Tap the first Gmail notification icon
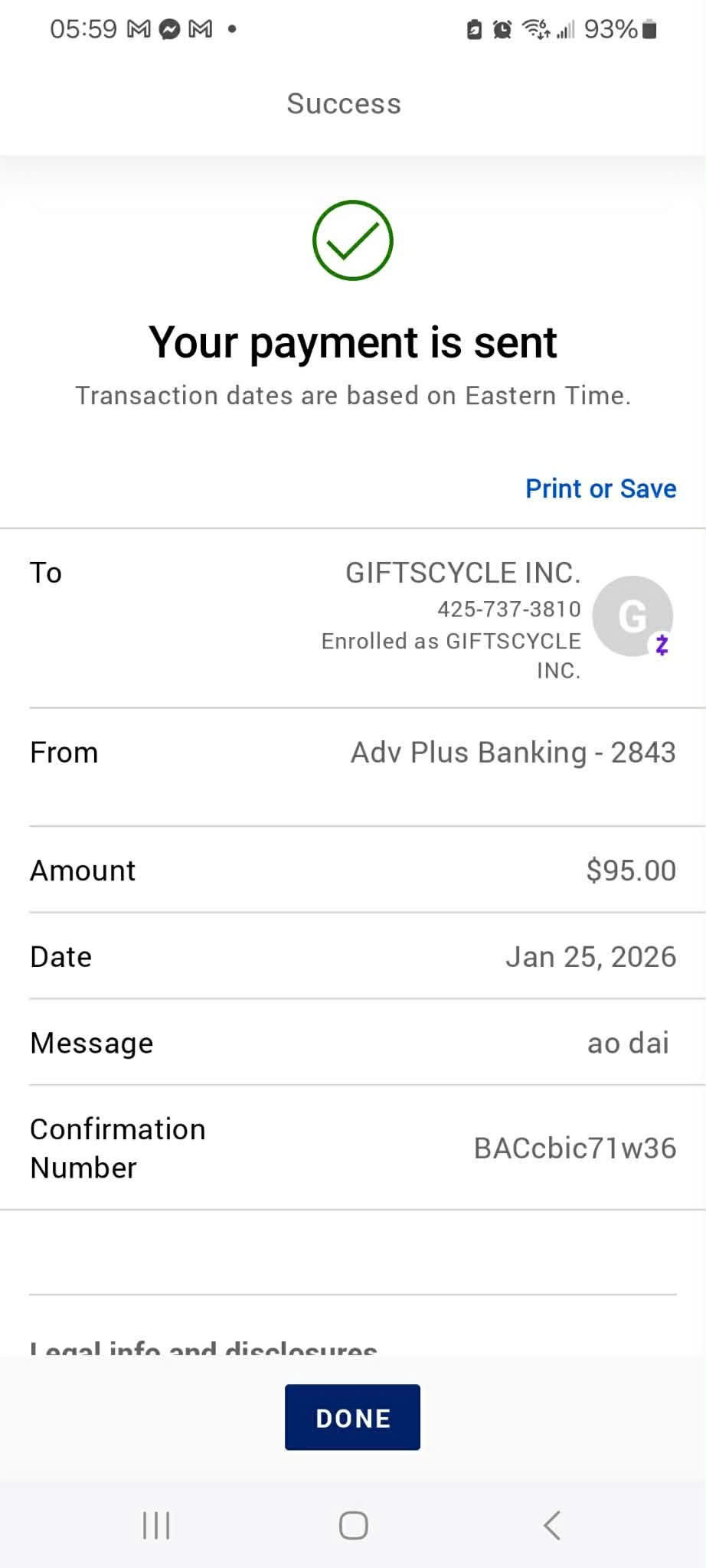706x1568 pixels. (139, 30)
